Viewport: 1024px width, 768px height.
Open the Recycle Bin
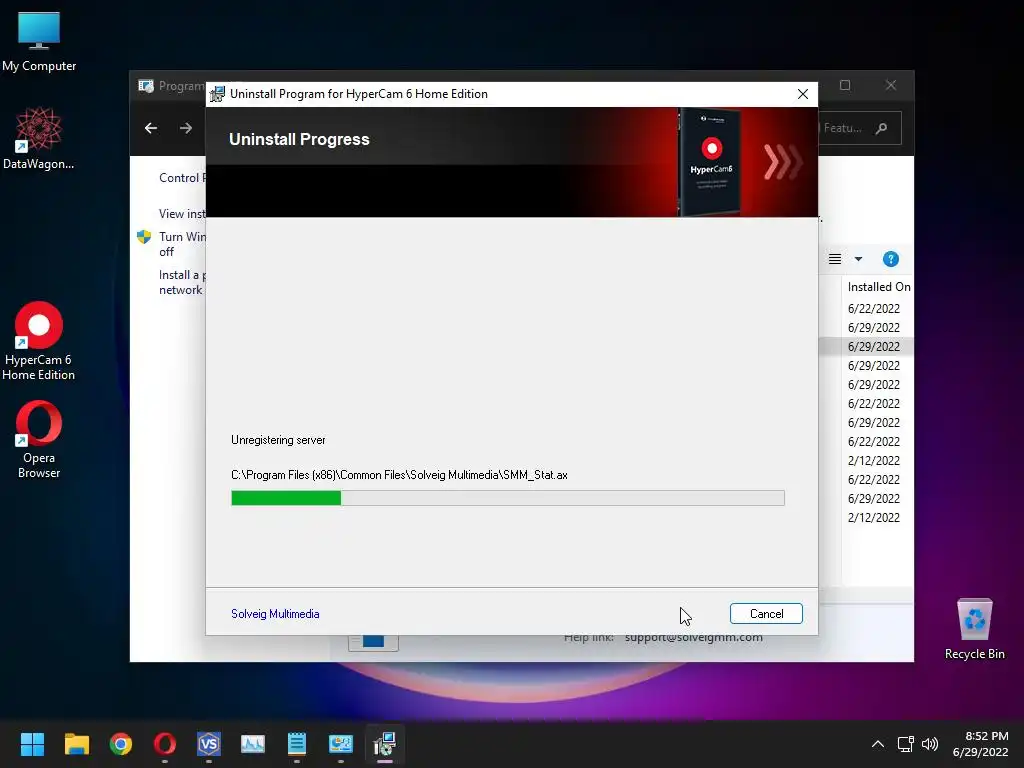click(x=974, y=629)
